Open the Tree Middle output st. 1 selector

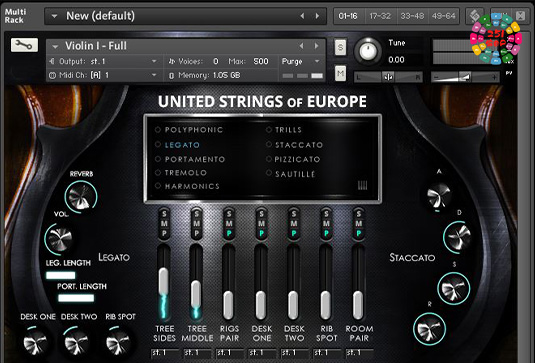(x=197, y=353)
